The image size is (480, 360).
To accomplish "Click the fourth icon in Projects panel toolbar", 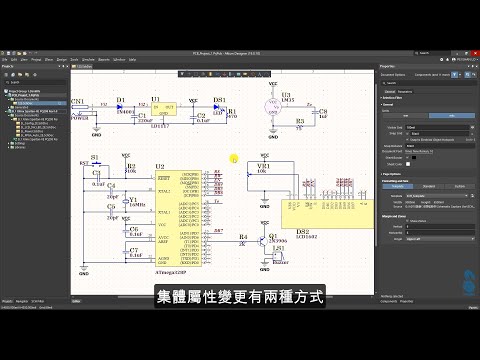I will (27, 74).
